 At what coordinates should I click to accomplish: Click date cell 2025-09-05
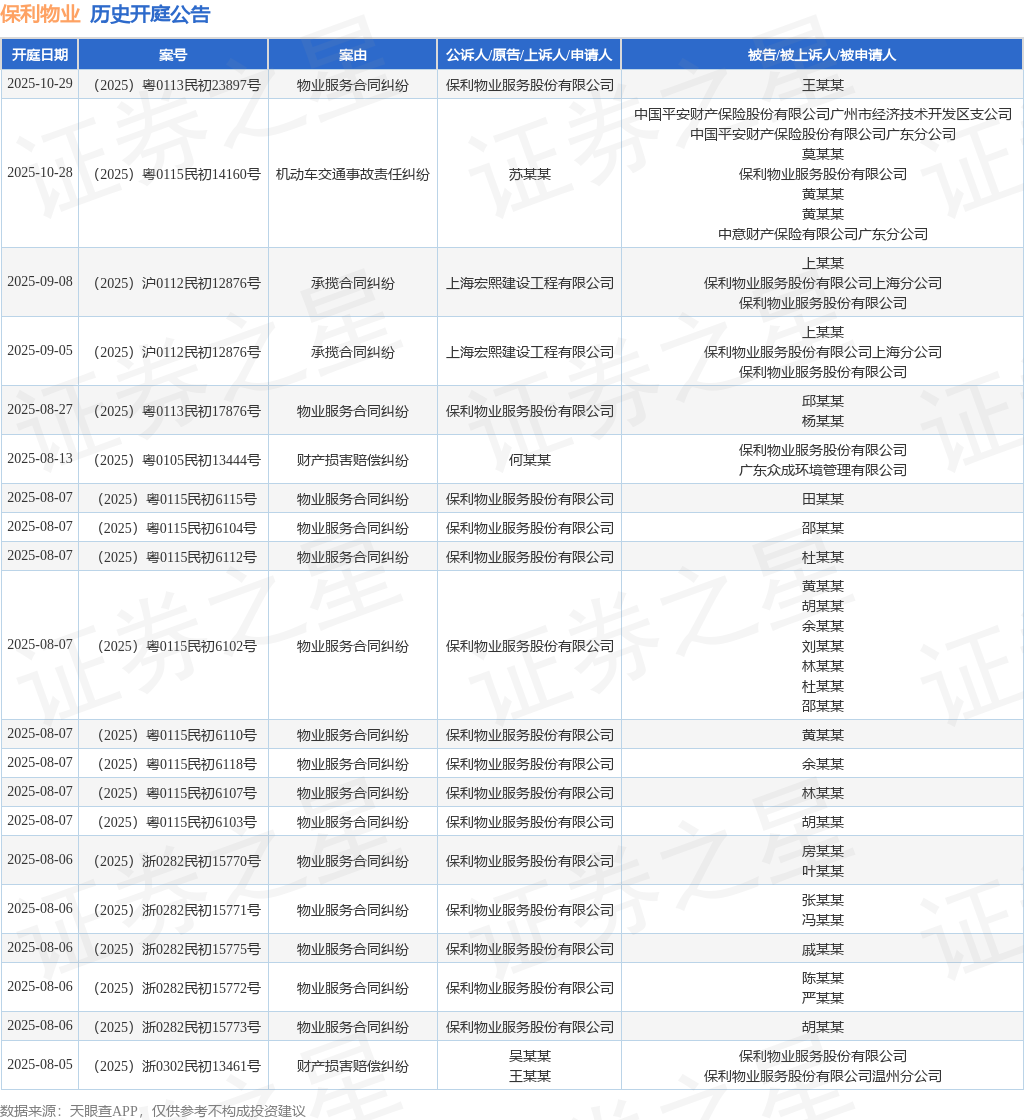click(x=40, y=351)
